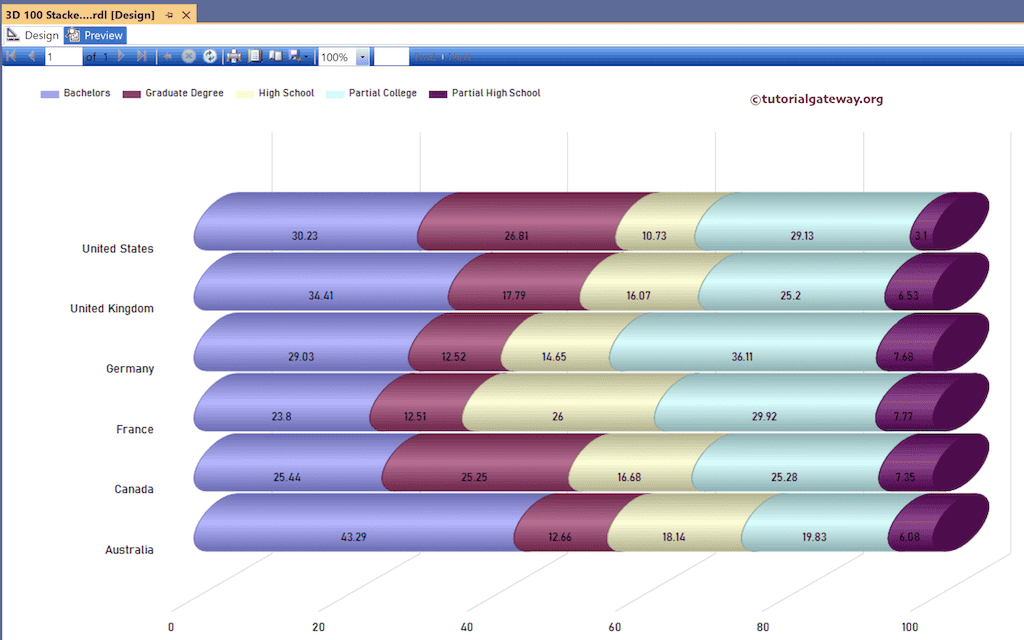This screenshot has height=640, width=1024.
Task: Refresh the report preview
Action: pos(209,57)
